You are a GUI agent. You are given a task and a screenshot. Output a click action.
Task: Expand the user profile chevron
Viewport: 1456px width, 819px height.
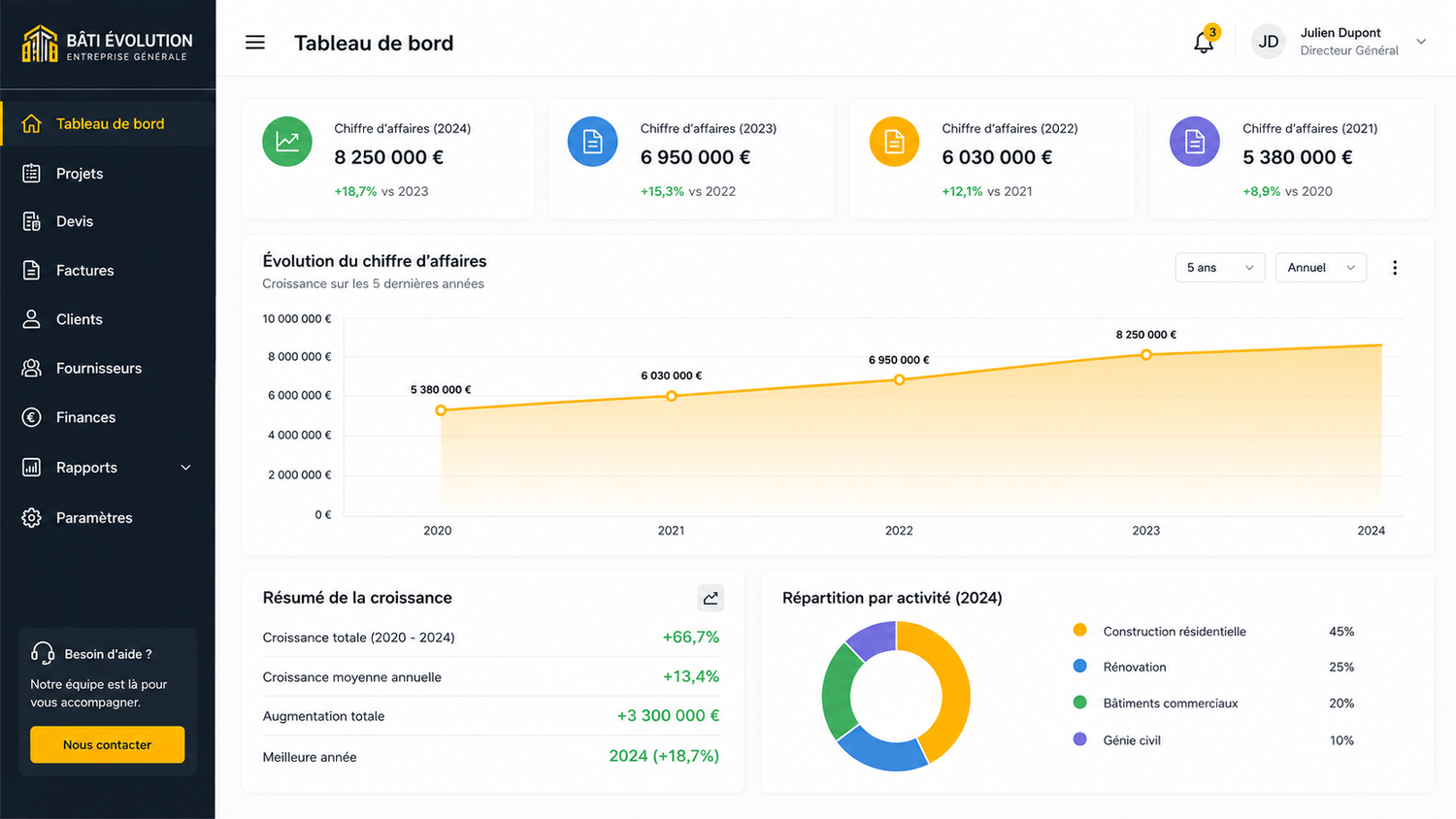coord(1421,42)
